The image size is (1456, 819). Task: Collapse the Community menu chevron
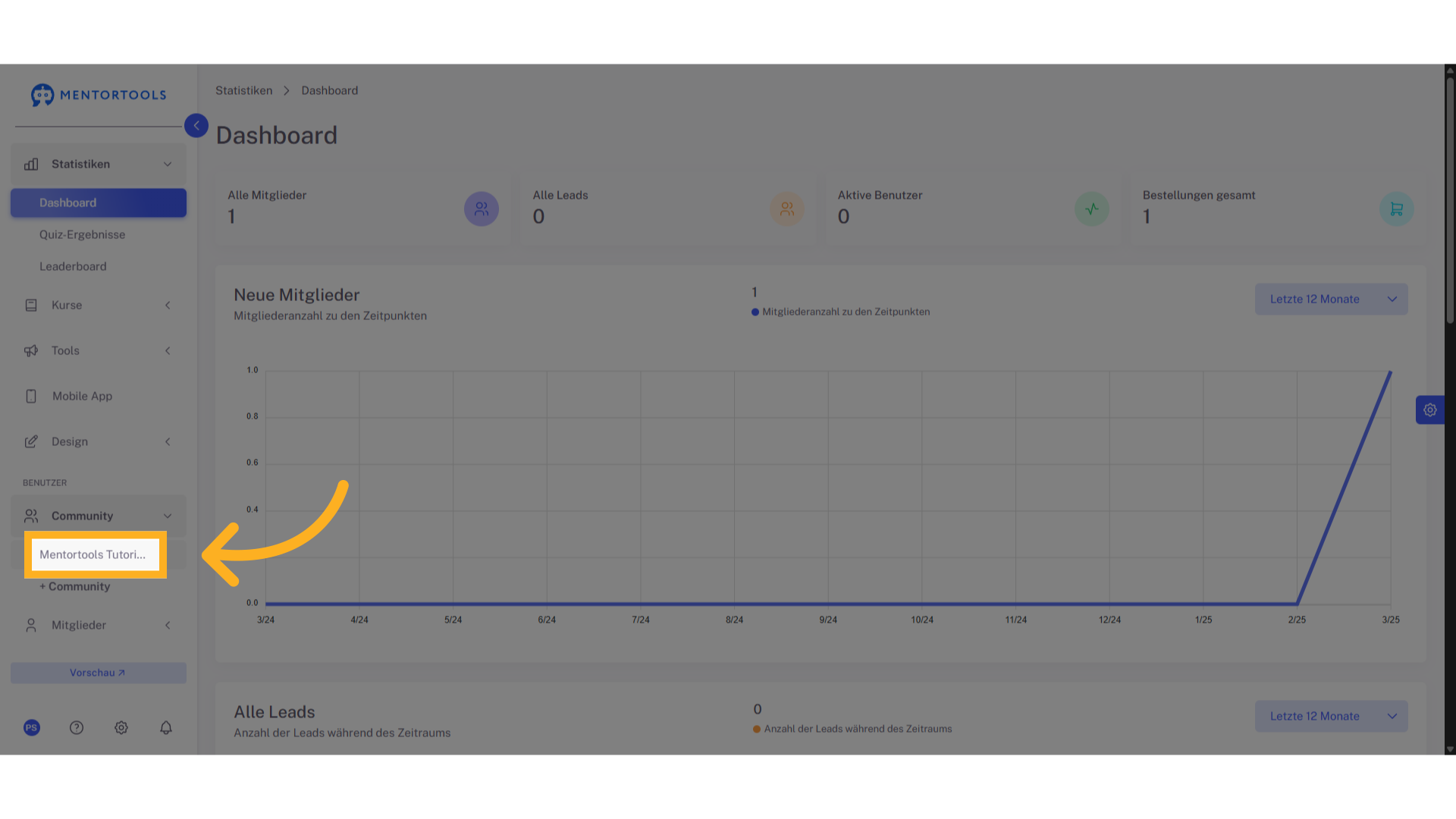pyautogui.click(x=168, y=516)
